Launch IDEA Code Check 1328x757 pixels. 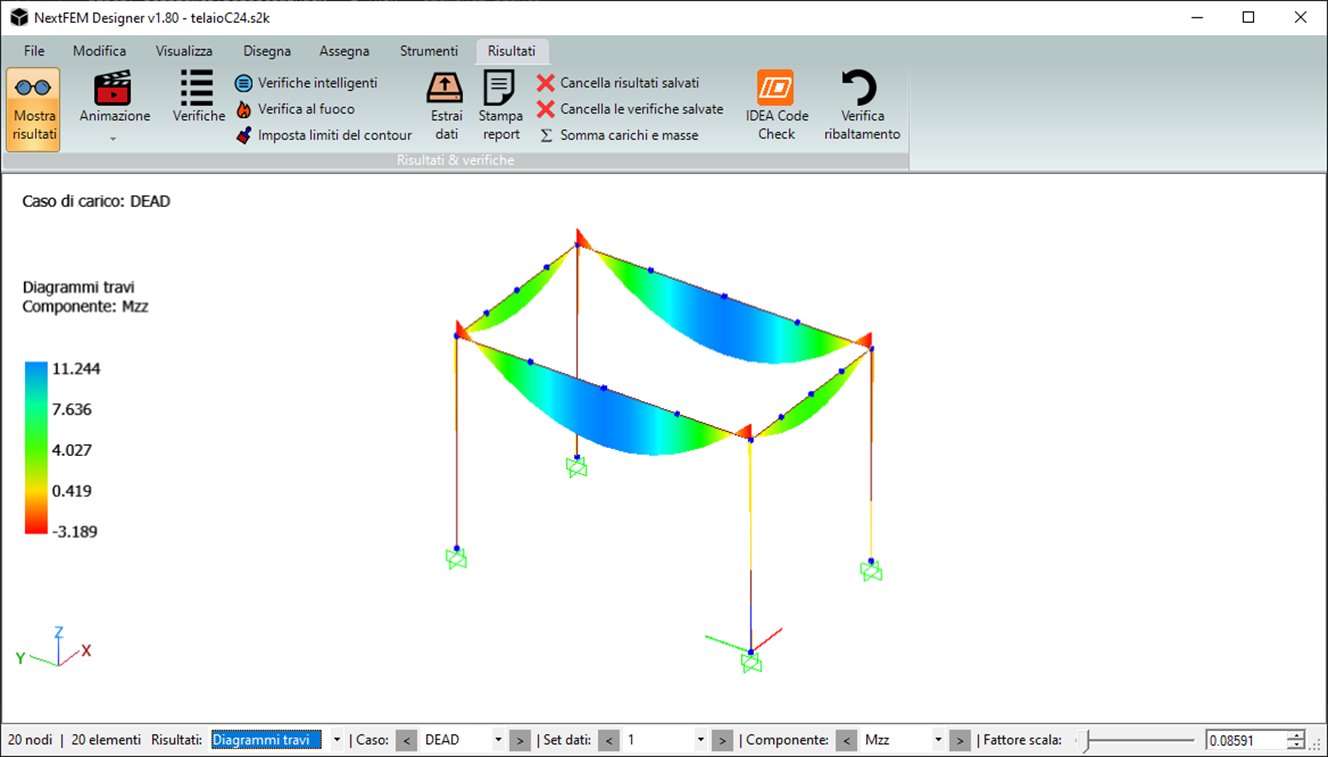point(776,108)
